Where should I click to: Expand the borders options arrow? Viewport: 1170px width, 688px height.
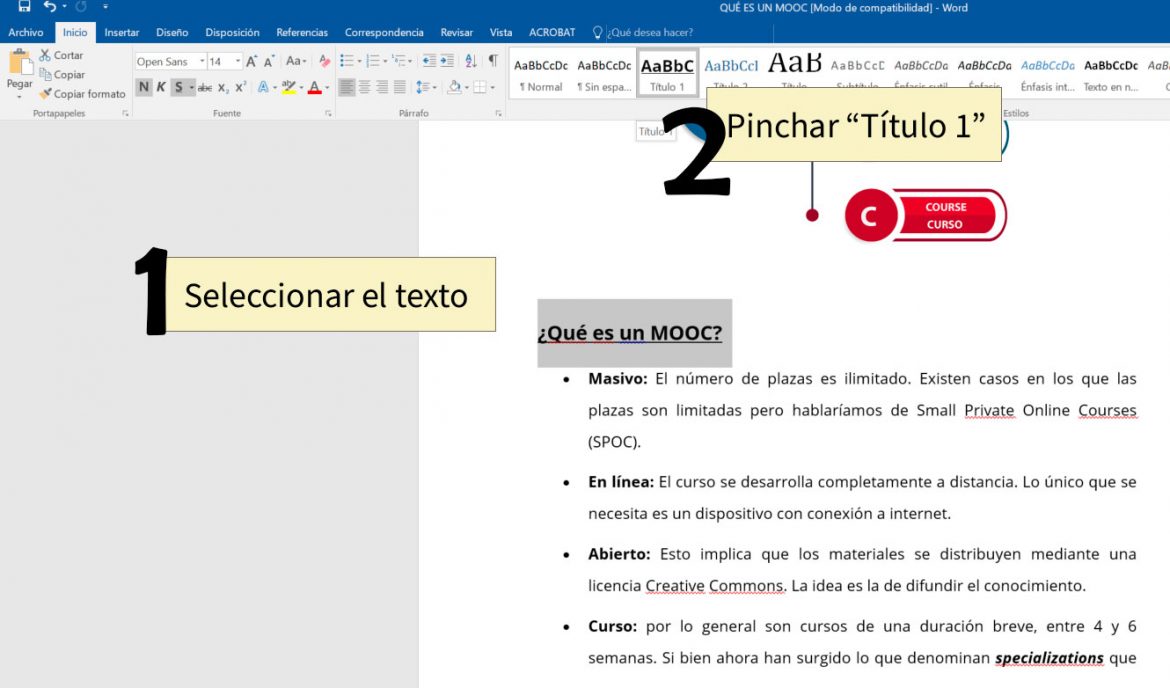coord(492,87)
